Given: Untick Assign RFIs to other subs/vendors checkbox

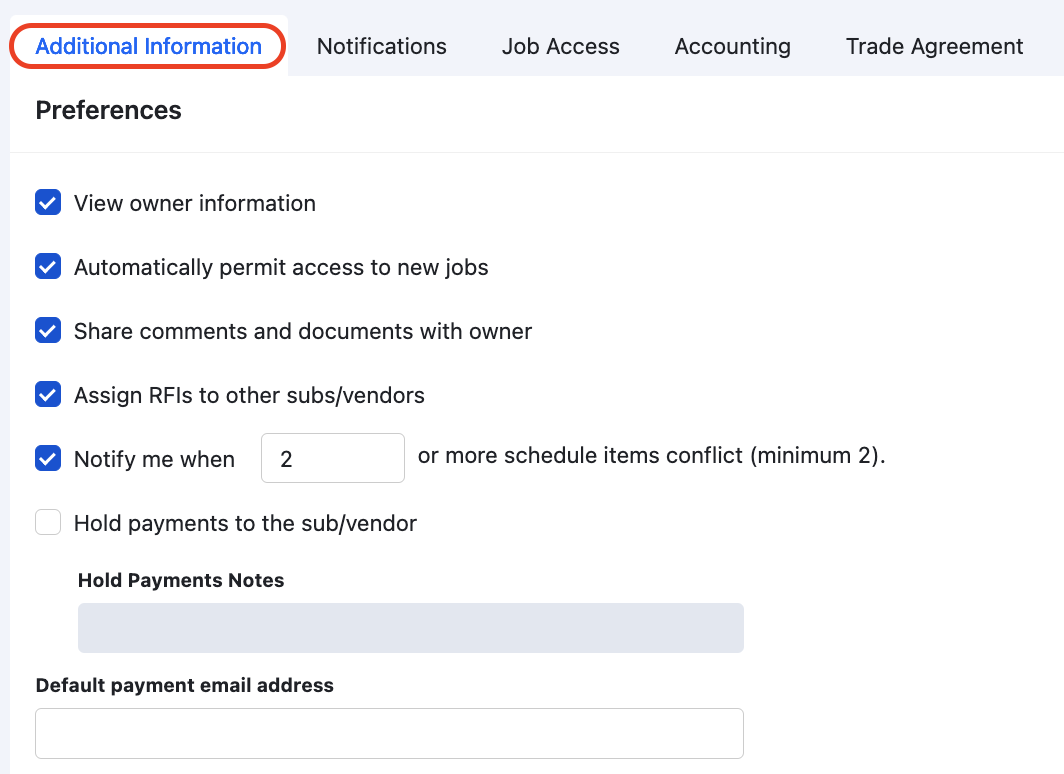Looking at the screenshot, I should point(48,394).
